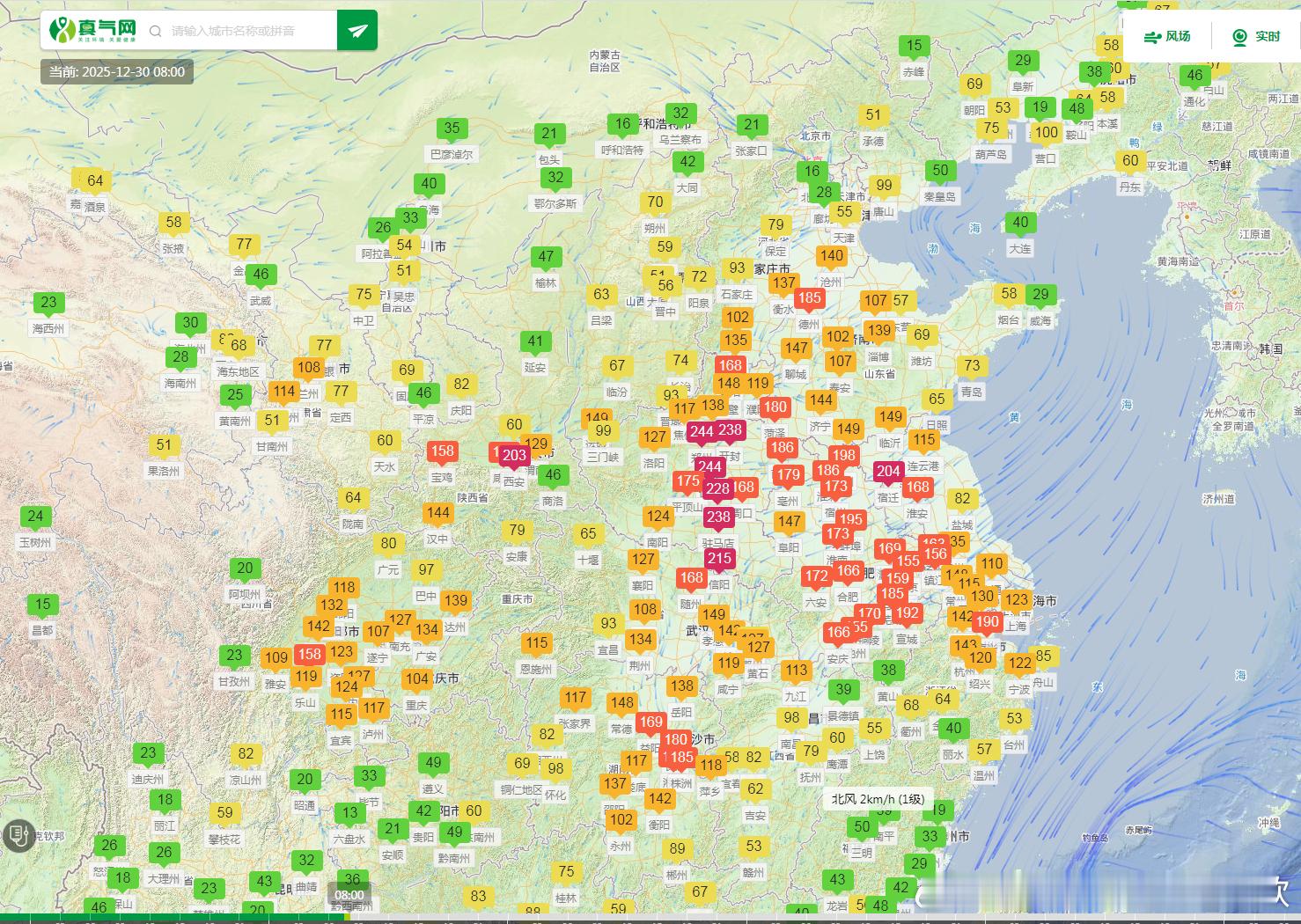1301x924 pixels.
Task: Open the 昌都 AQI 15 marker
Action: point(42,606)
